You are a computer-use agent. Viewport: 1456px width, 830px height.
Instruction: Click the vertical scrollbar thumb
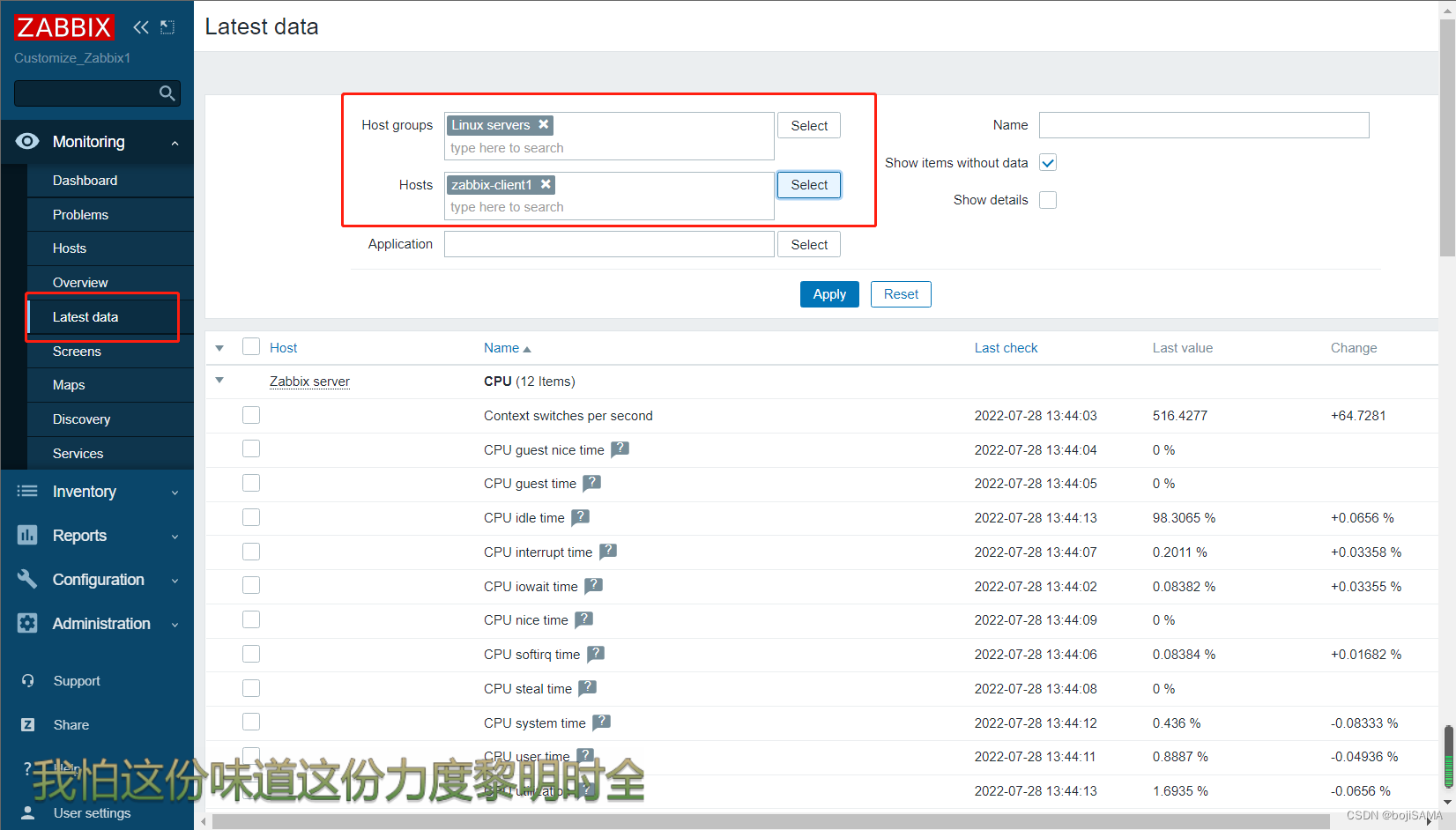click(x=1447, y=137)
